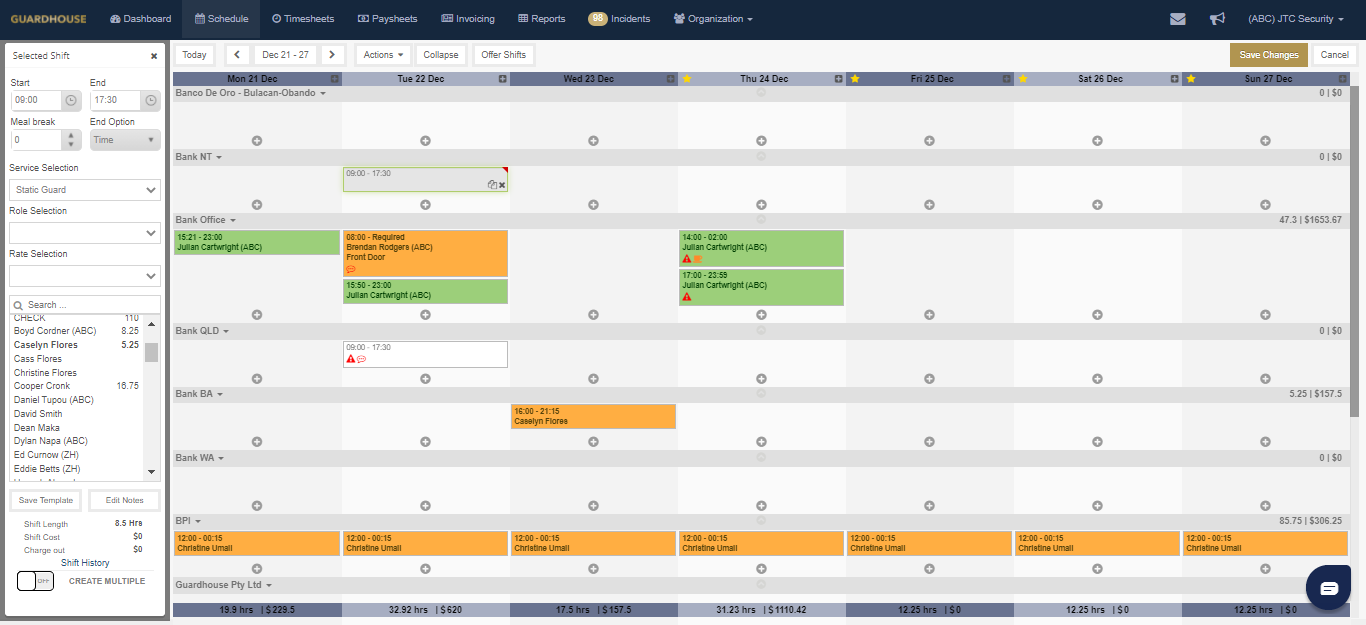Open the announcements megaphone icon

pos(1217,19)
